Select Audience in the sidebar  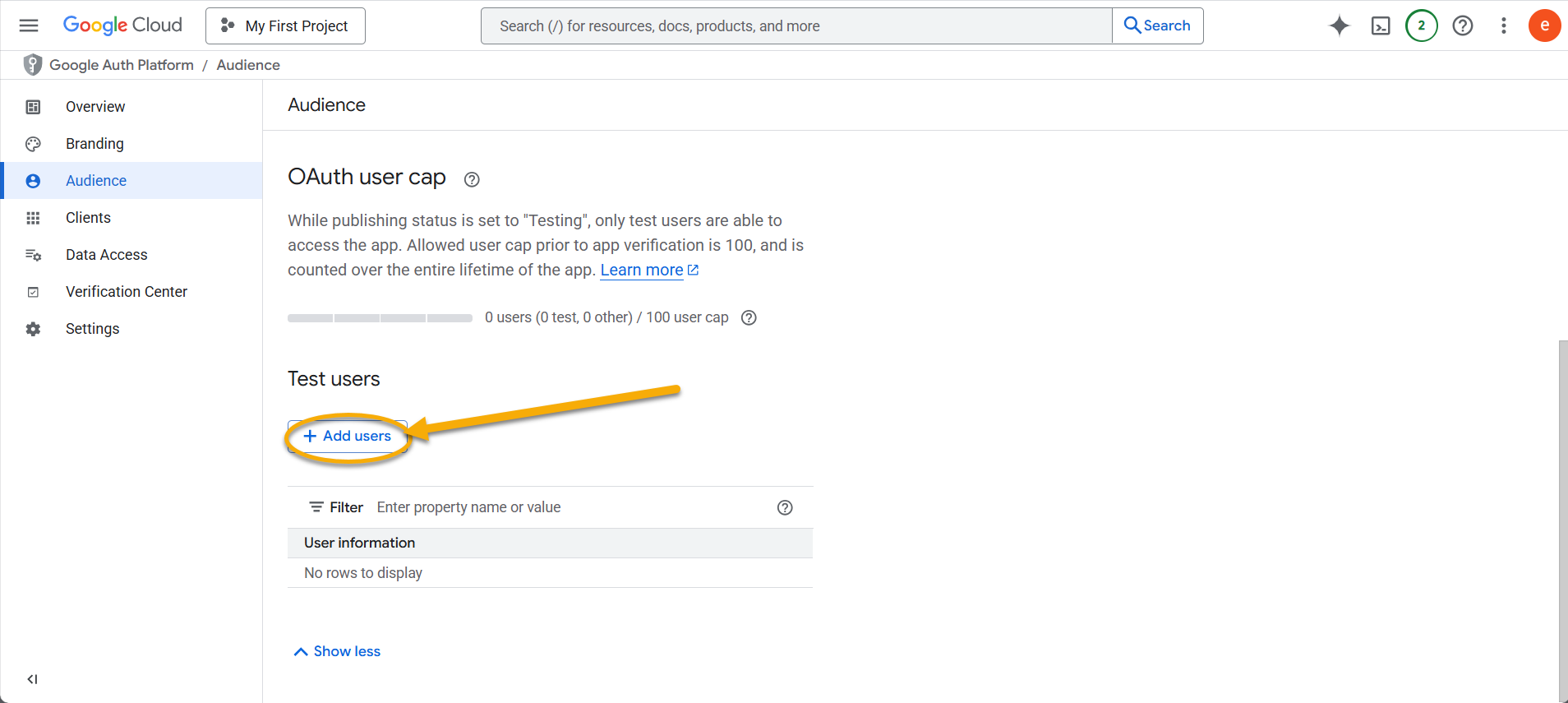tap(131, 181)
